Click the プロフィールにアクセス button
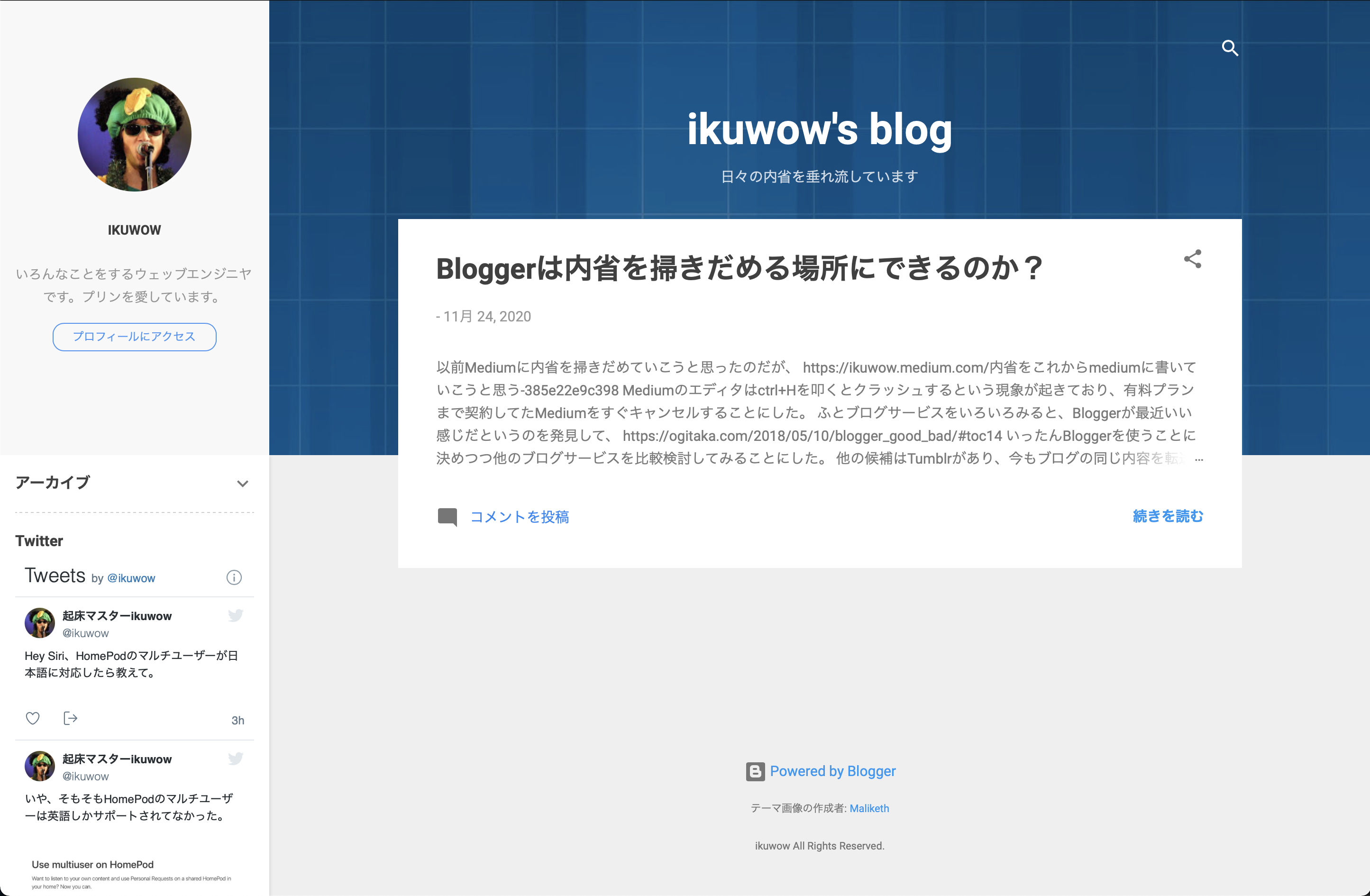The width and height of the screenshot is (1370, 896). [x=134, y=336]
